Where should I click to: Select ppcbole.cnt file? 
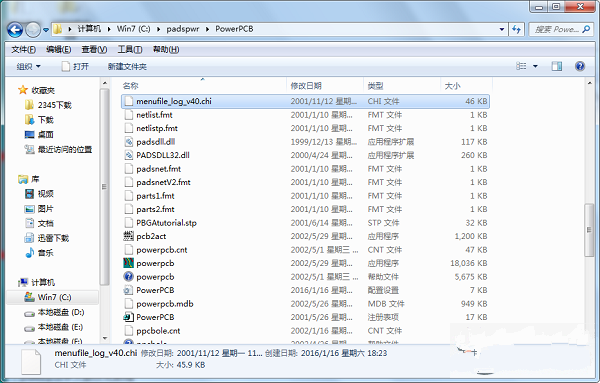pyautogui.click(x=158, y=331)
